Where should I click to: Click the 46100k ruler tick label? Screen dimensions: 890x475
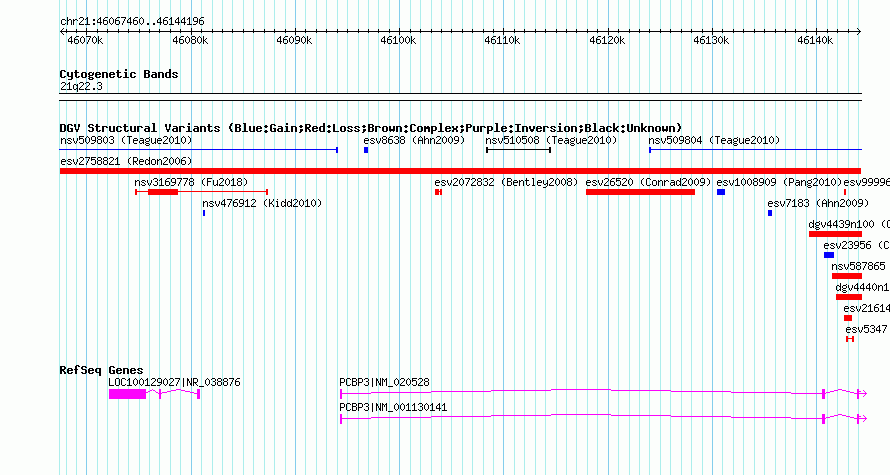pyautogui.click(x=398, y=40)
